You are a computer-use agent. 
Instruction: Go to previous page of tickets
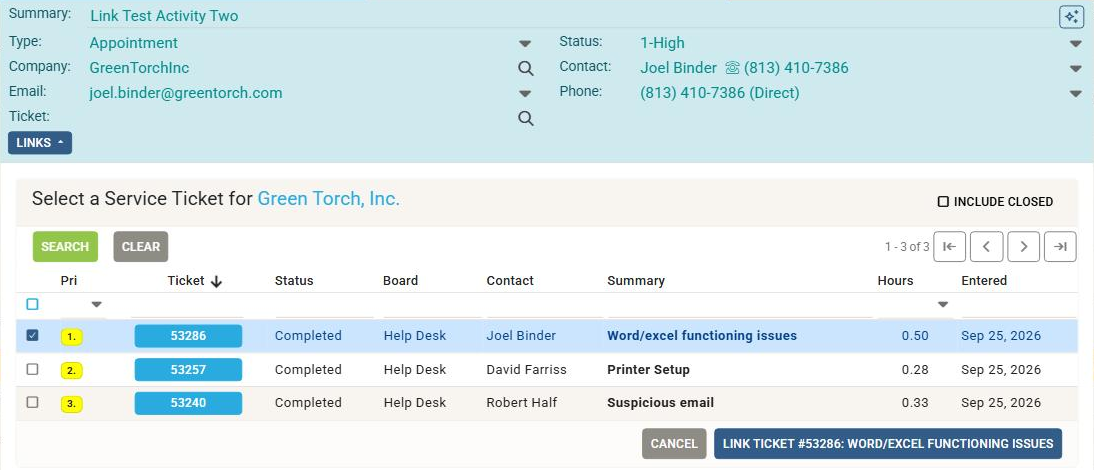point(987,247)
